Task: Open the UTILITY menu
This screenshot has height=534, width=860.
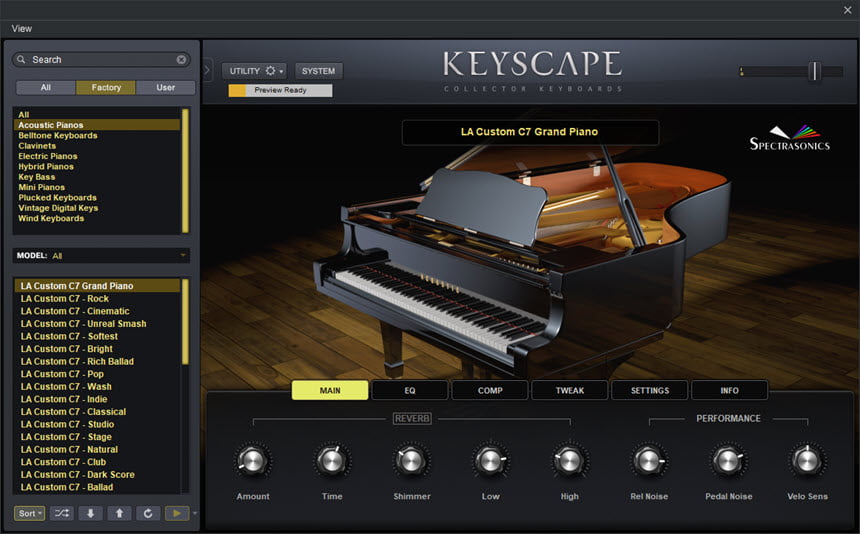Action: tap(254, 71)
